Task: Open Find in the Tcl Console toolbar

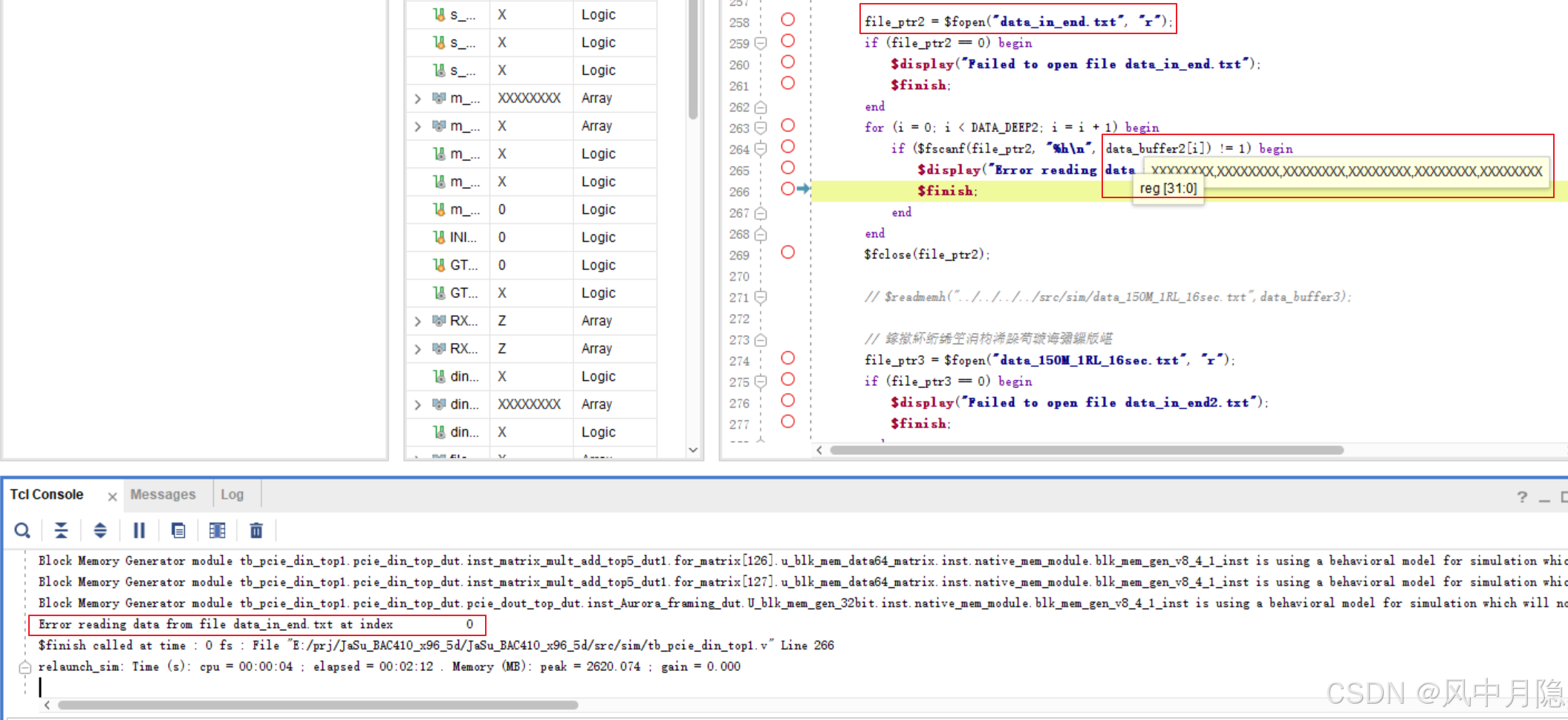Action: pos(22,530)
